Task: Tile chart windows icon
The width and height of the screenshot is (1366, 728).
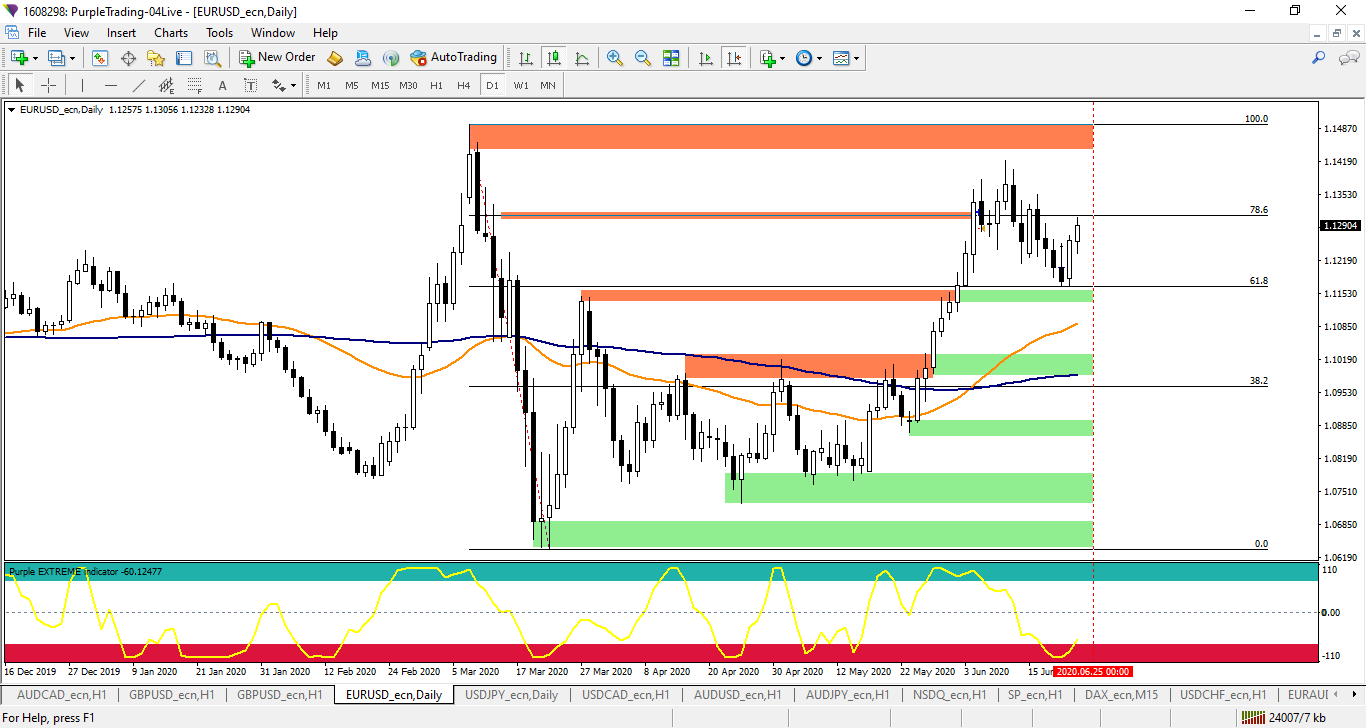Action: point(671,58)
